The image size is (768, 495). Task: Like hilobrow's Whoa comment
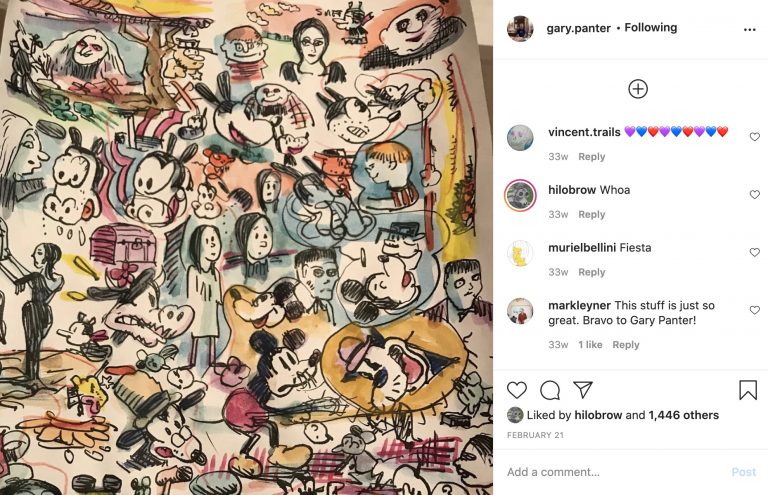tap(755, 195)
